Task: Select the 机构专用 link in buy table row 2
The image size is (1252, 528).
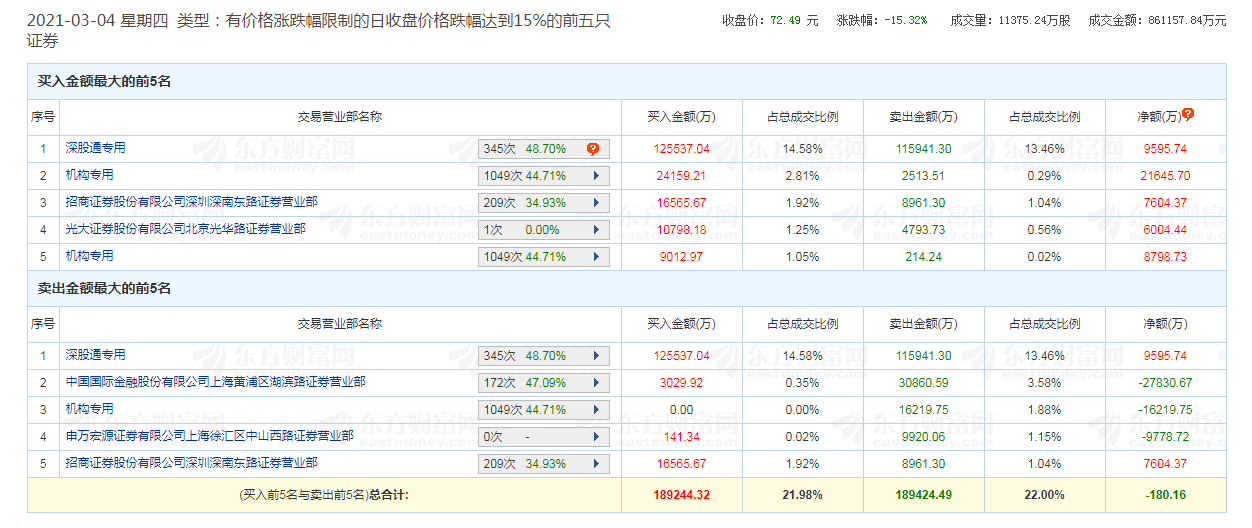Action: coord(89,175)
